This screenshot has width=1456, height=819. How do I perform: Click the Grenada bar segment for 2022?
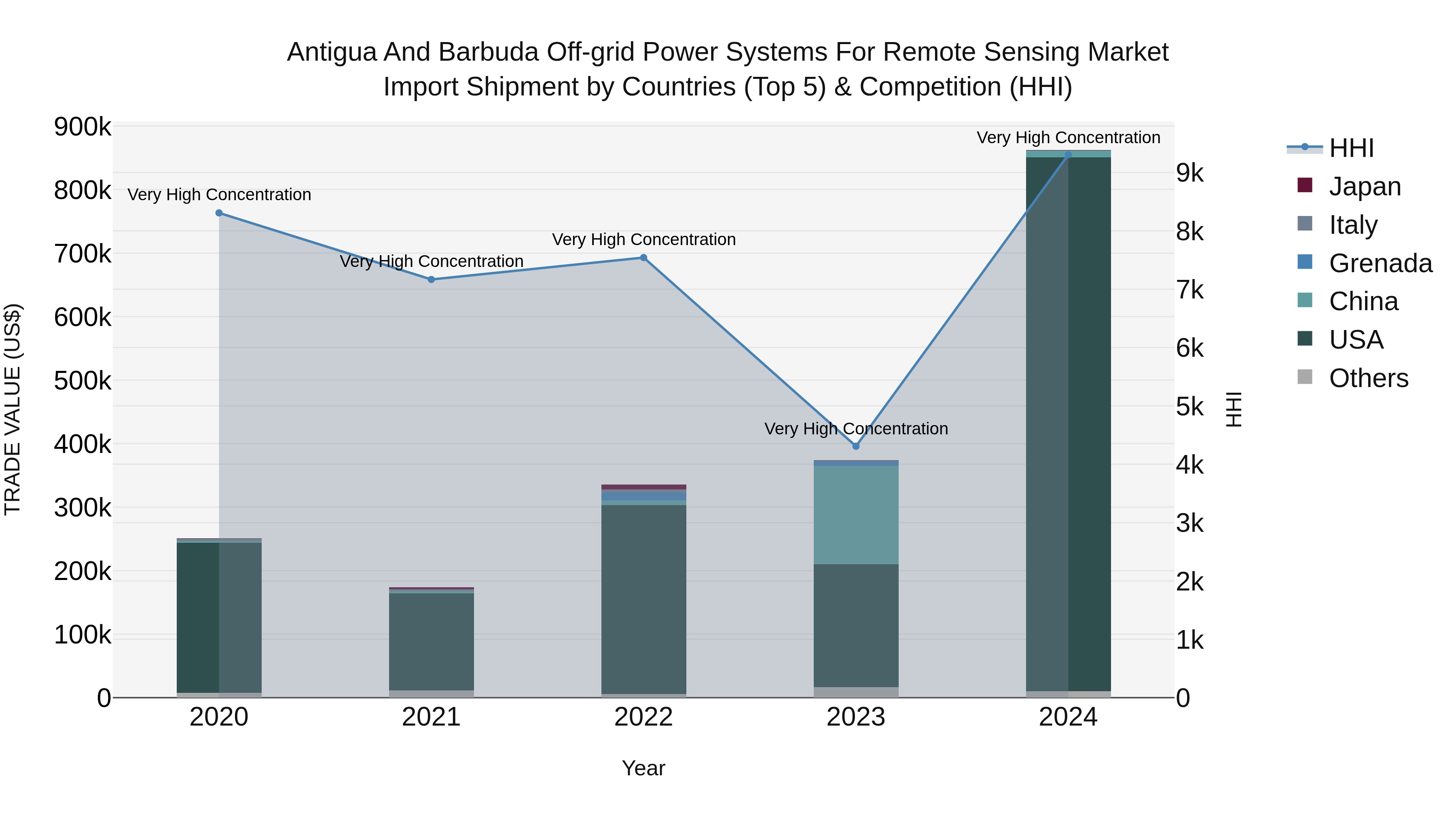(643, 496)
